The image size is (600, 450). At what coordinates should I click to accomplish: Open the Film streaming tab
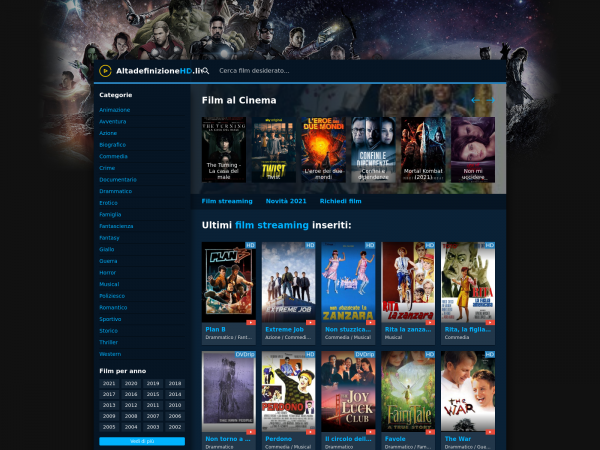click(x=227, y=201)
